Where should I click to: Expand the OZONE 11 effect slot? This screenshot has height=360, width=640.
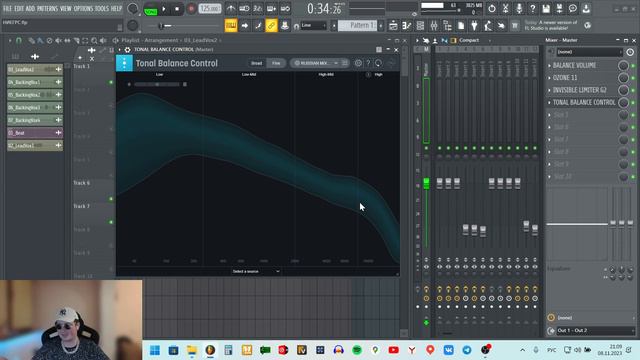[549, 78]
